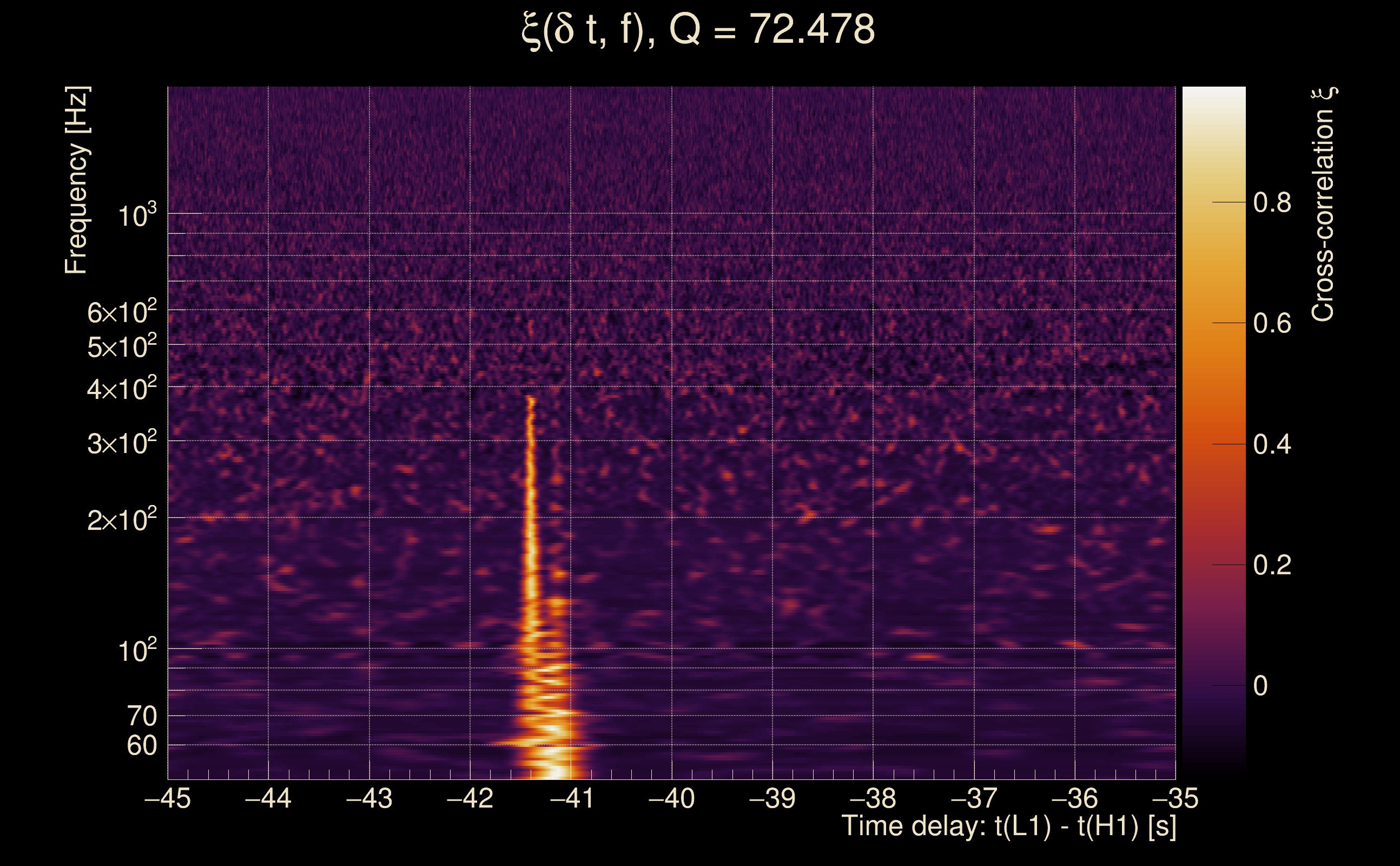Image resolution: width=1400 pixels, height=866 pixels.
Task: Click the Cross-correlation ξ colorbar label
Action: tap(1323, 205)
